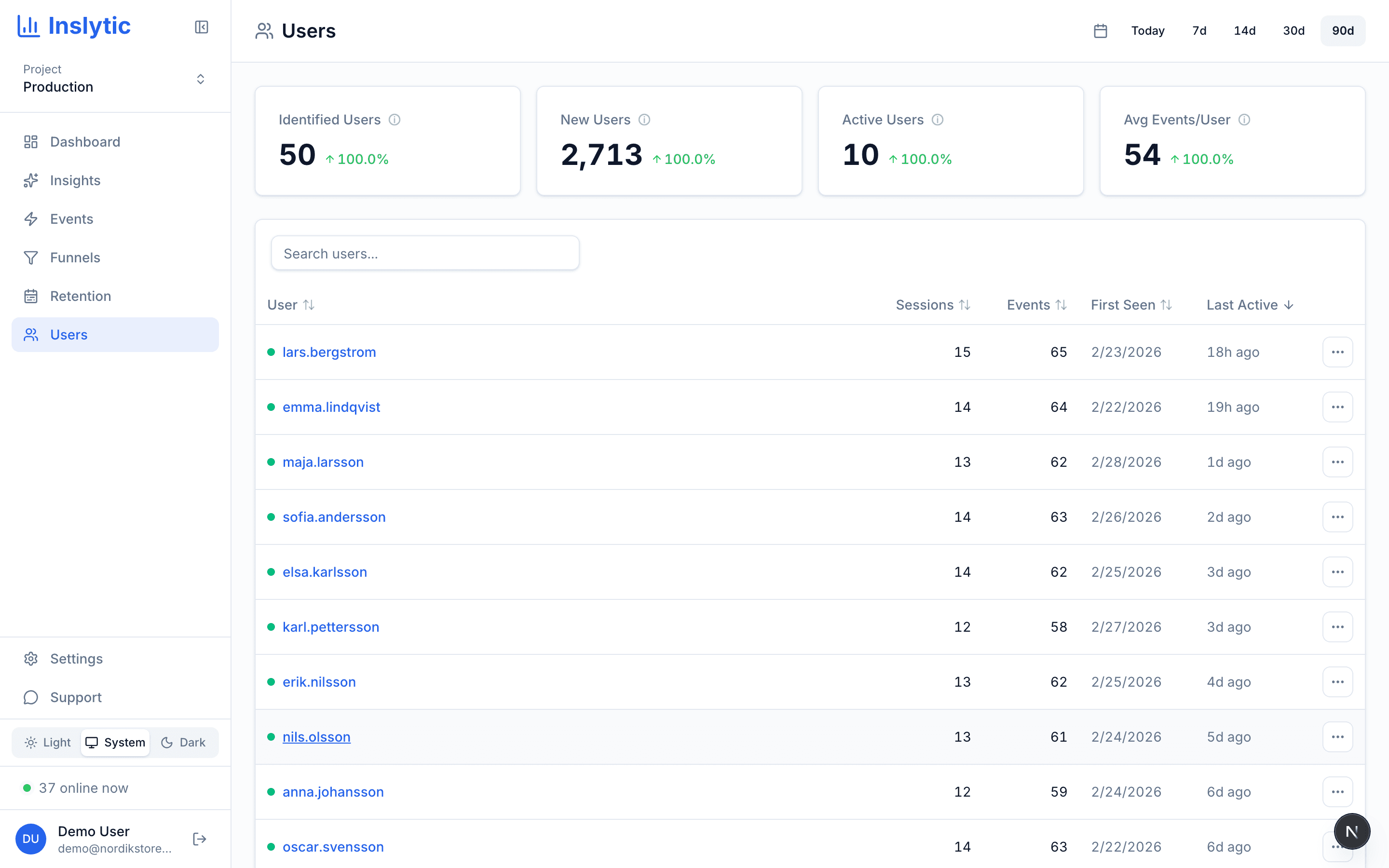Open row actions for lars.bergstrom

pos(1337,352)
